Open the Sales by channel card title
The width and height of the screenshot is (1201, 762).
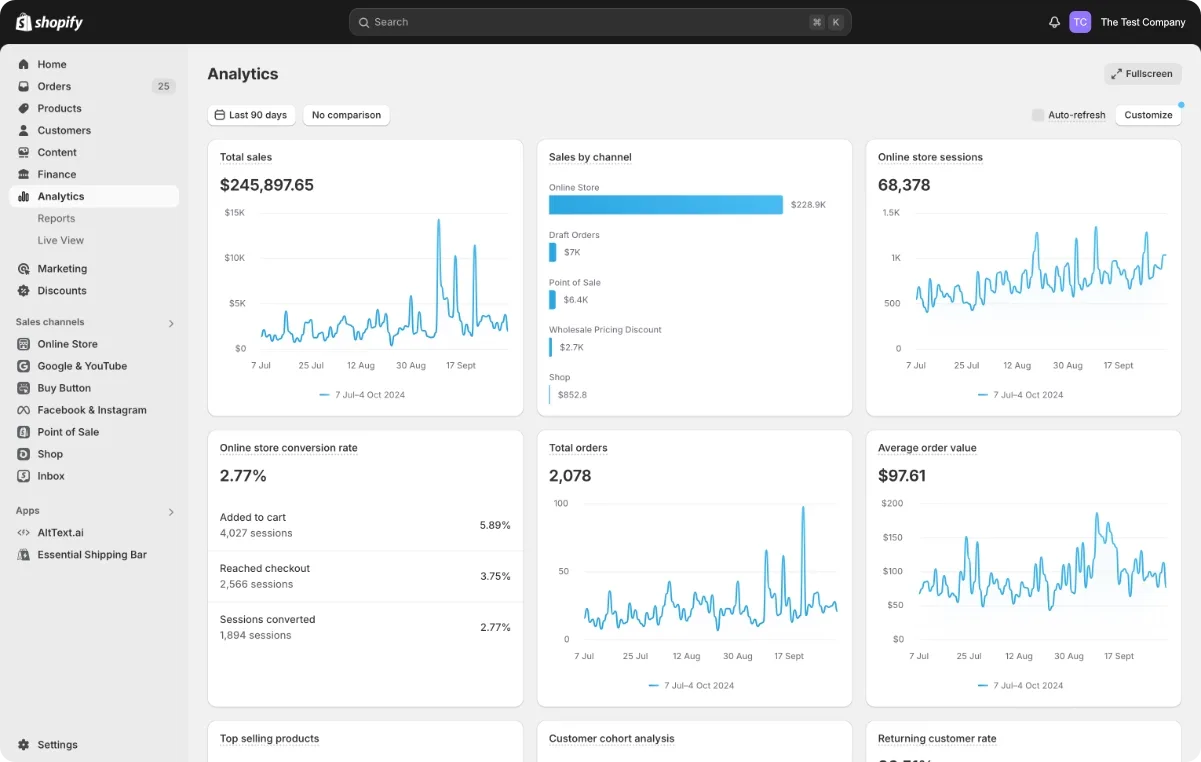point(590,157)
